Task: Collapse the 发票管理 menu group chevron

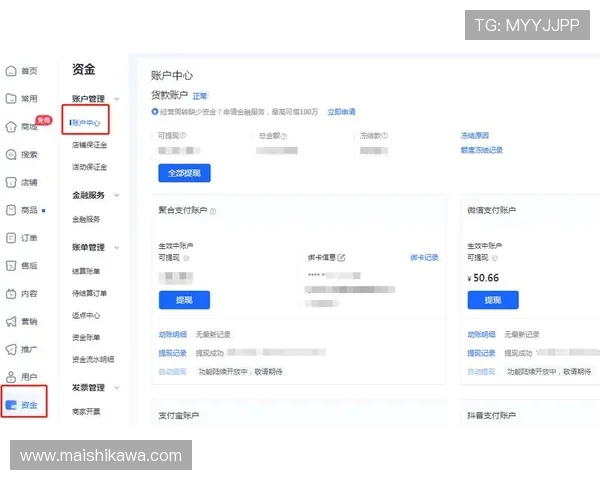Action: point(116,387)
